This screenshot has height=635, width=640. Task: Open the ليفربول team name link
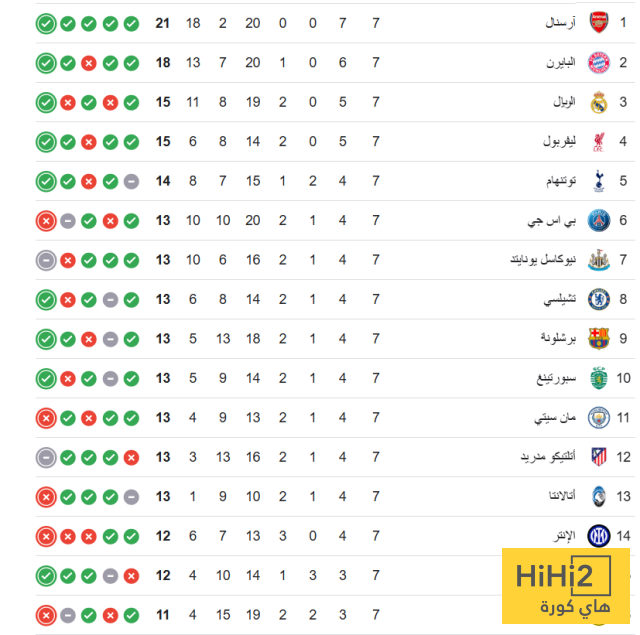pyautogui.click(x=559, y=142)
